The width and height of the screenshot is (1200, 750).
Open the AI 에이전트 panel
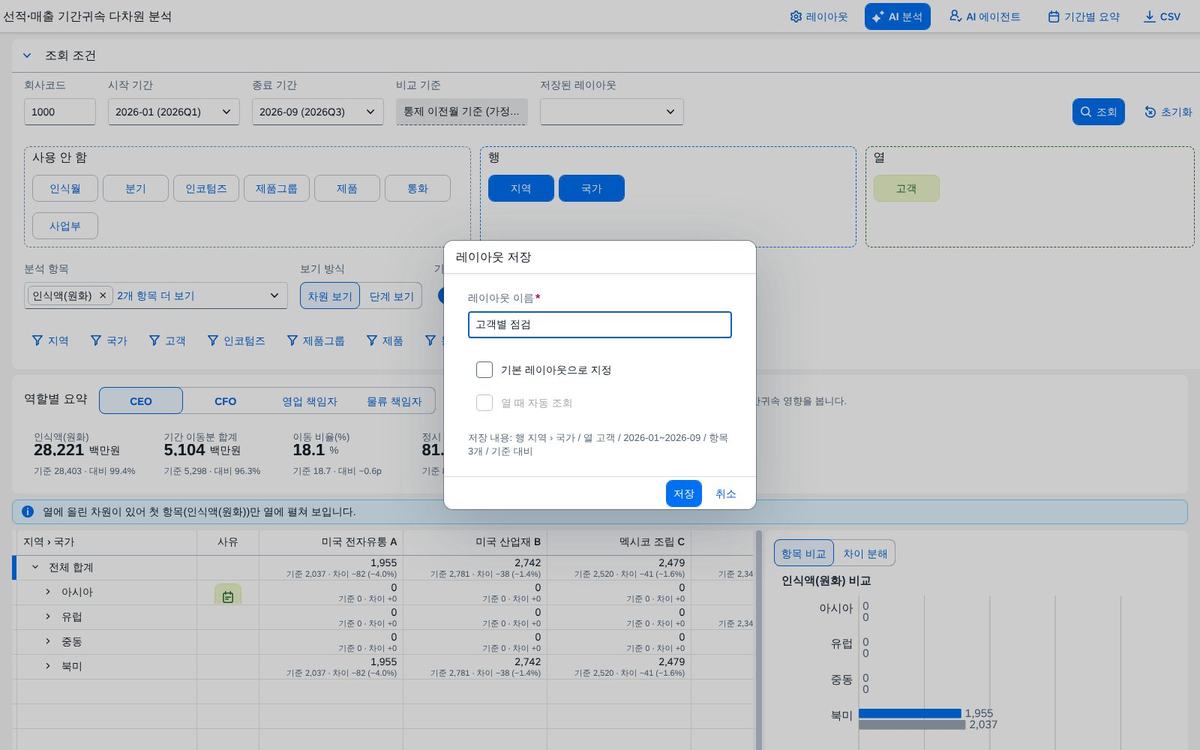[x=984, y=17]
